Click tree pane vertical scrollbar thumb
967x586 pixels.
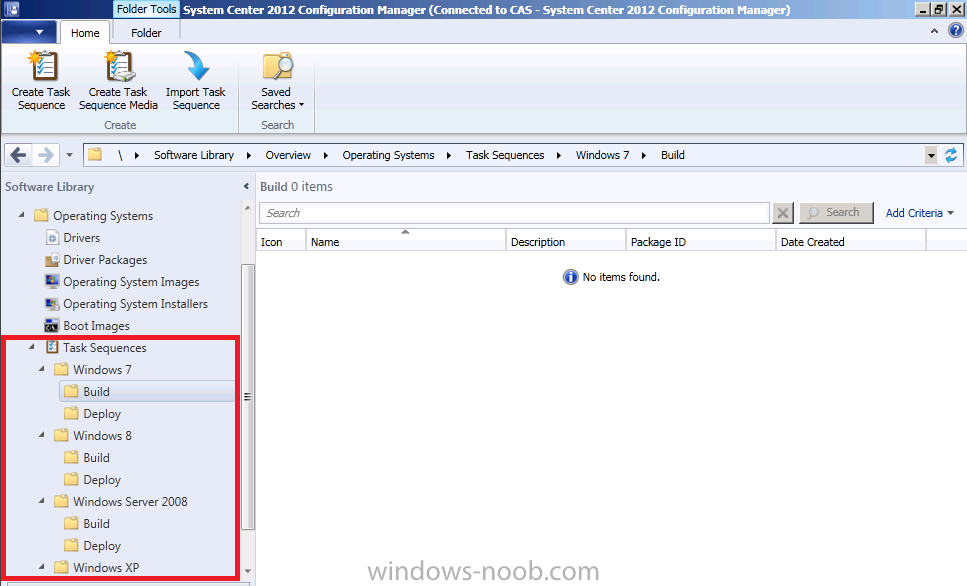click(x=247, y=397)
